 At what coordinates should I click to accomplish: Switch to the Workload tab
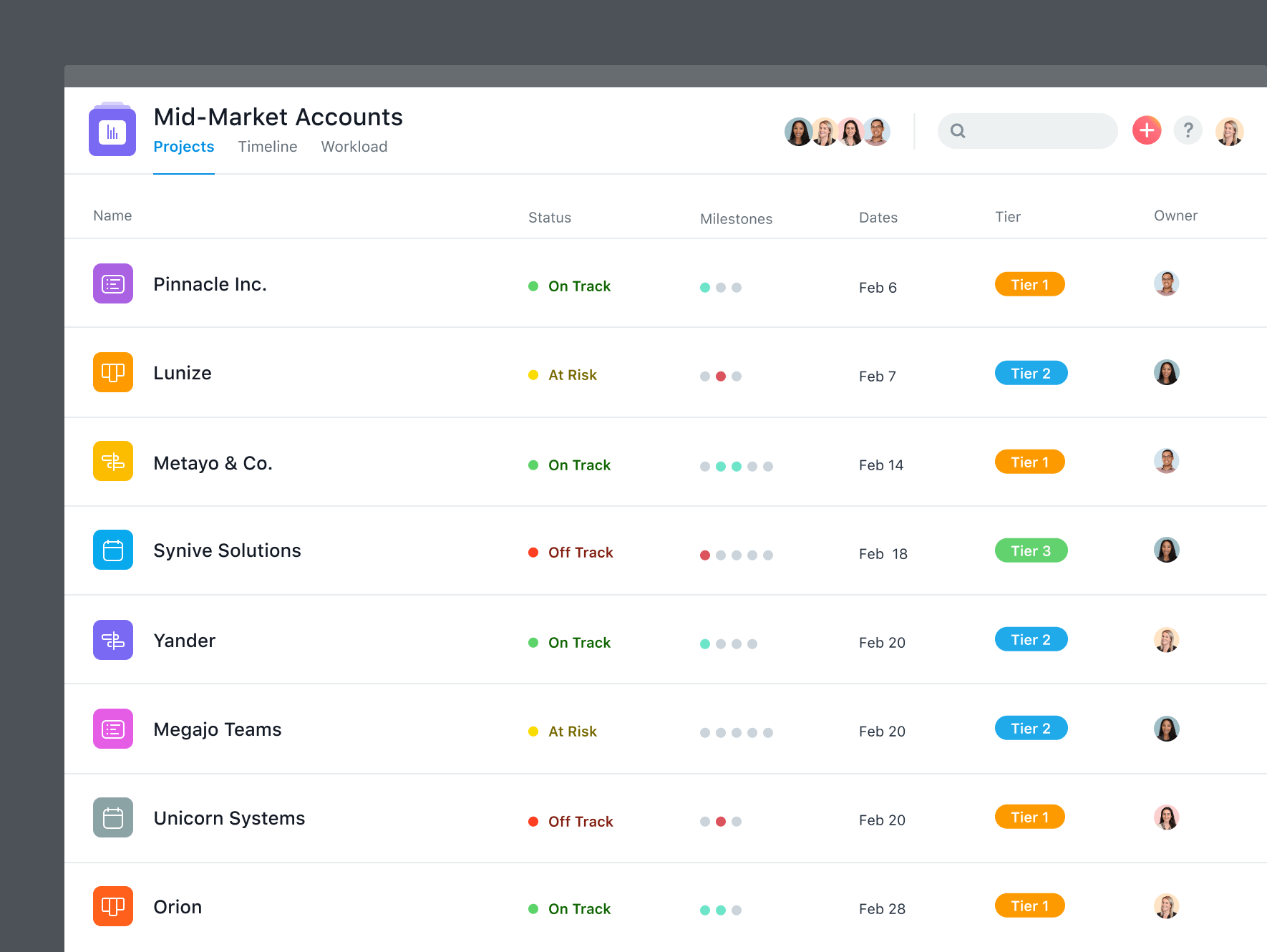354,147
